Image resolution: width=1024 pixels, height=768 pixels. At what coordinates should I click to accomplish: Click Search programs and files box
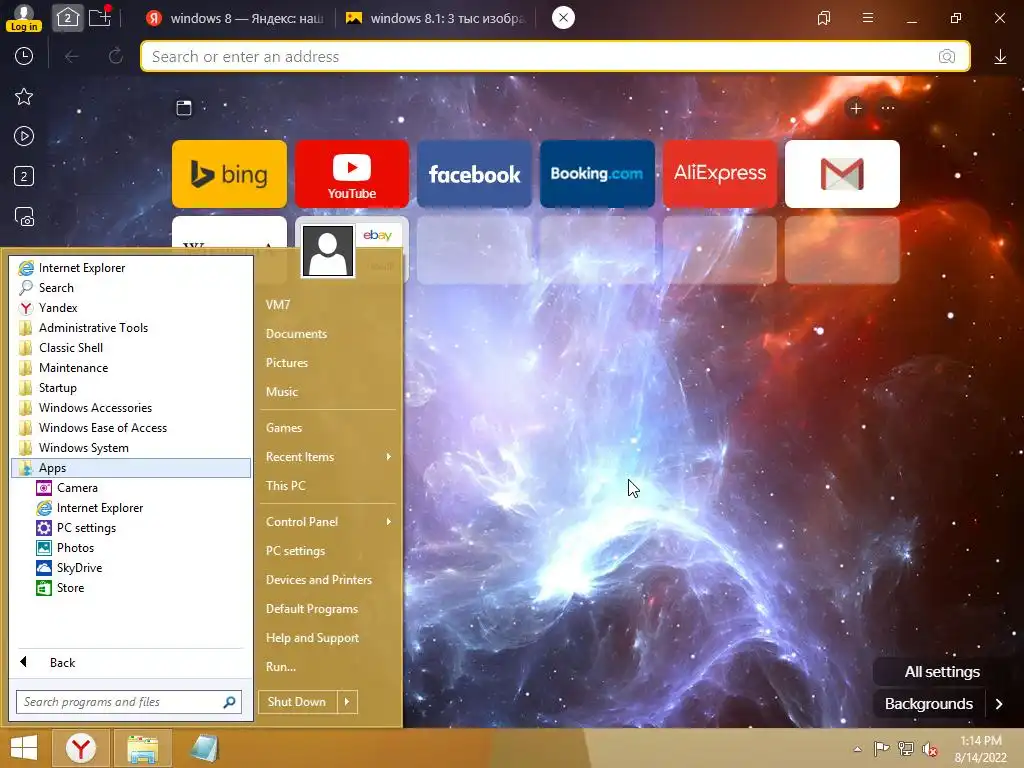129,702
